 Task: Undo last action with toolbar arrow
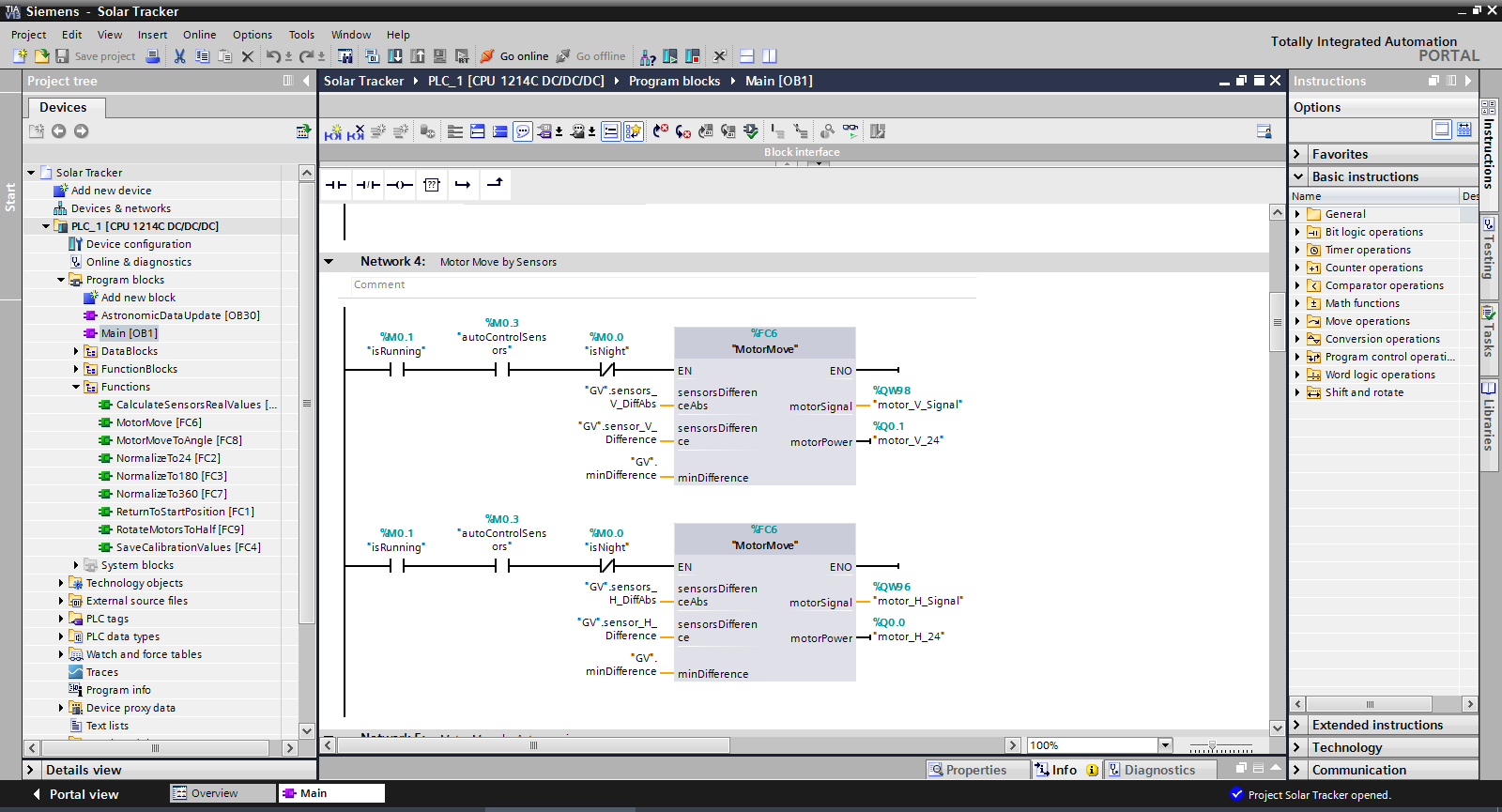(x=272, y=56)
